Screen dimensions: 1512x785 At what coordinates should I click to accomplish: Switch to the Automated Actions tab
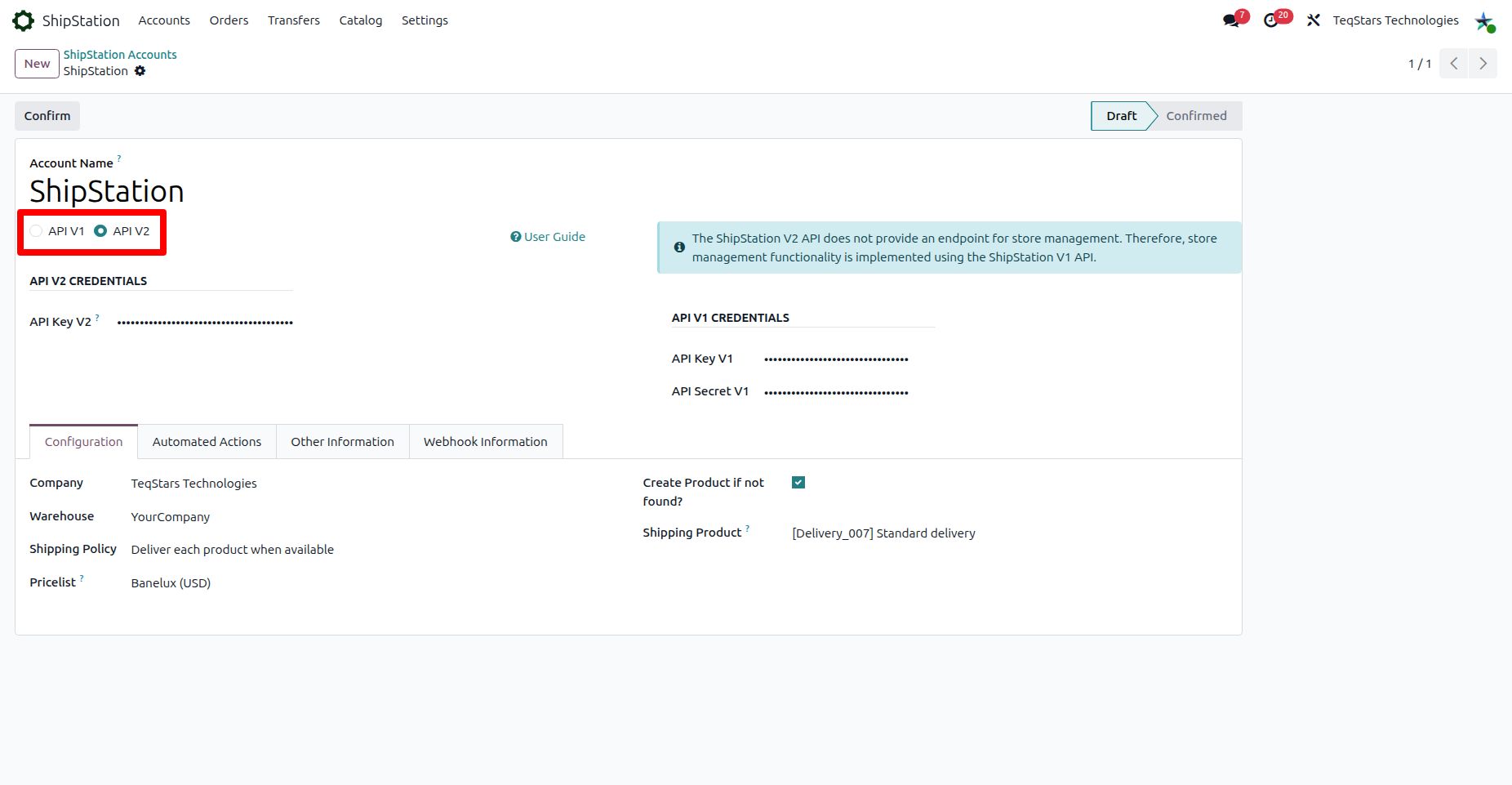[207, 442]
